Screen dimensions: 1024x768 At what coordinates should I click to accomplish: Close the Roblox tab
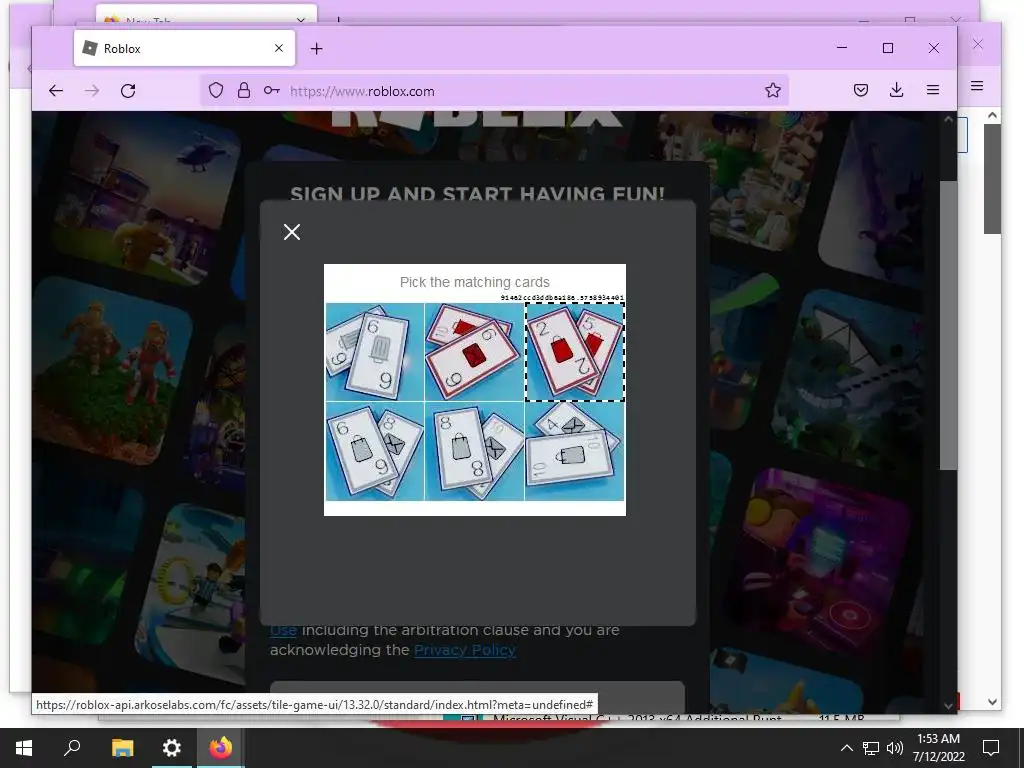tap(279, 48)
